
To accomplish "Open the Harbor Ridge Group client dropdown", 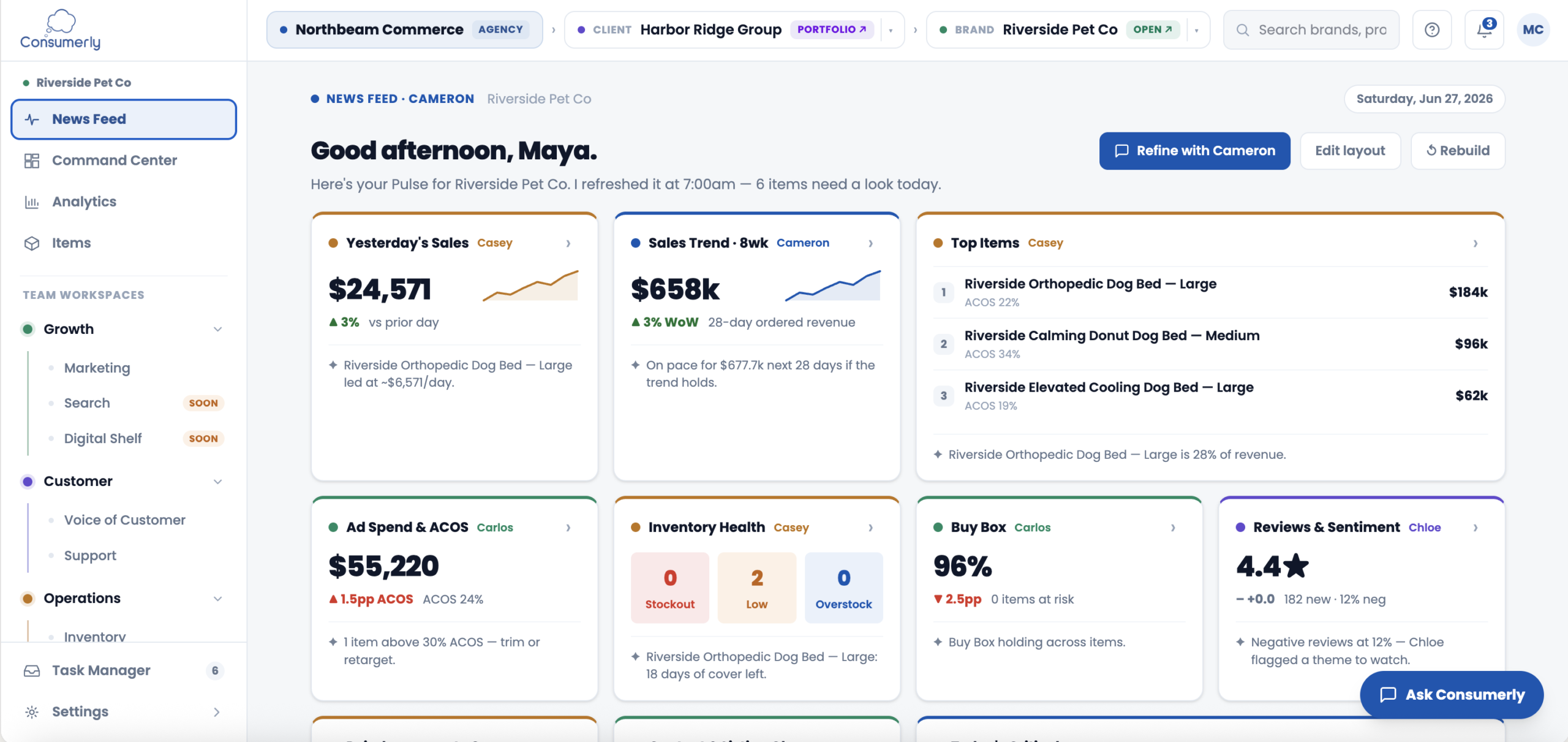I will tap(891, 30).
